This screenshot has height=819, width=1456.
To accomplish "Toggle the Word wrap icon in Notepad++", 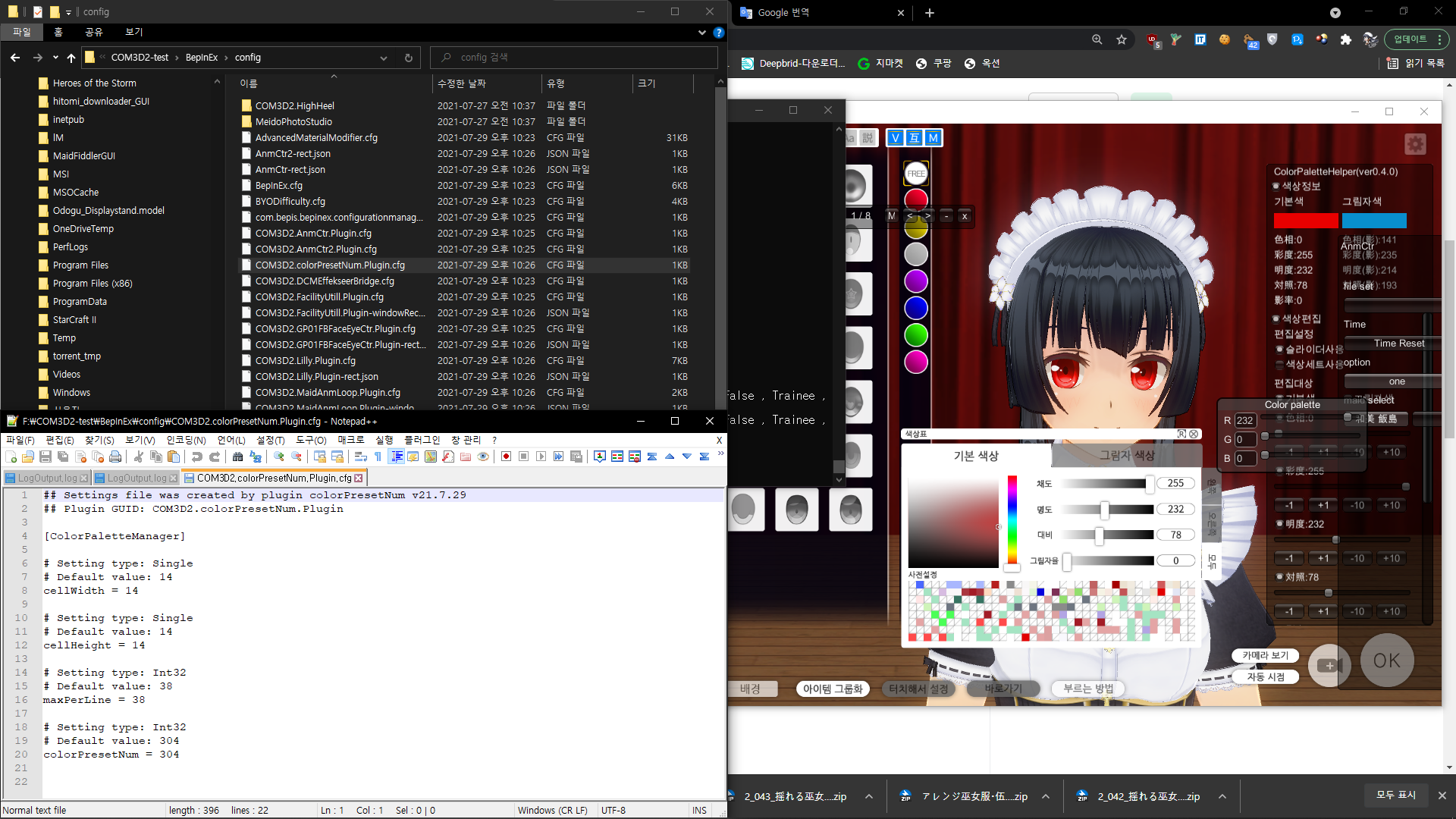I will (x=361, y=457).
